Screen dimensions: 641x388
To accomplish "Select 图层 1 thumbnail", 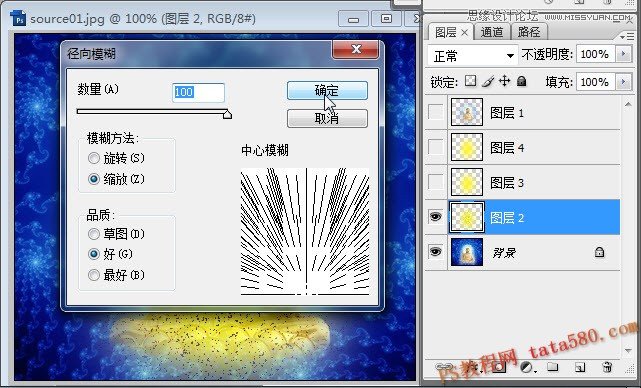I will point(466,112).
